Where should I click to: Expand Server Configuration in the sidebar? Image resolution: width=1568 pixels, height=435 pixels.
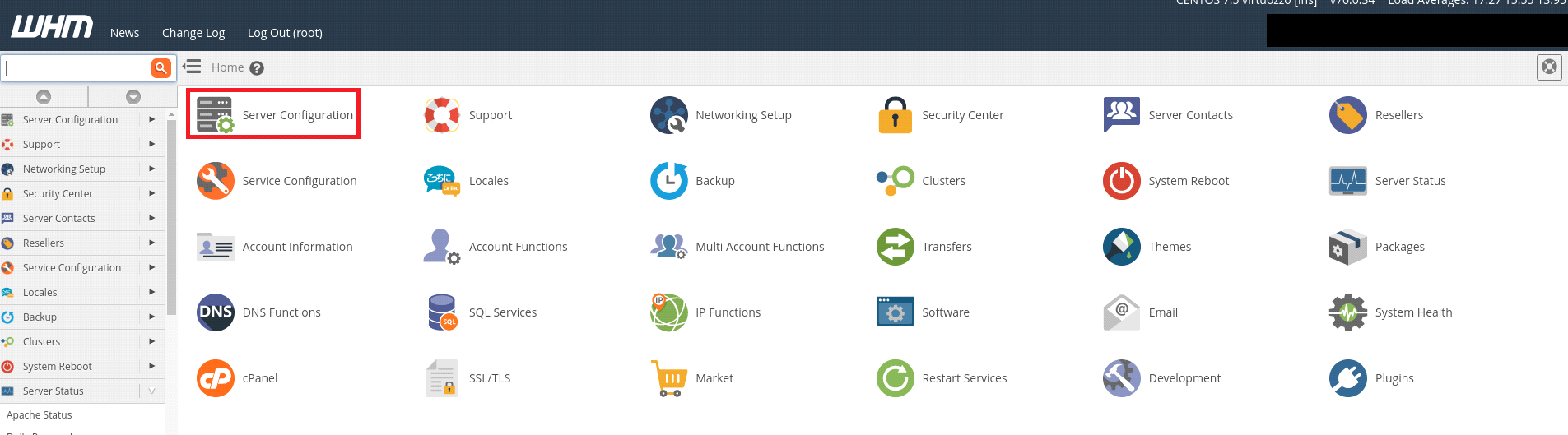pos(151,119)
